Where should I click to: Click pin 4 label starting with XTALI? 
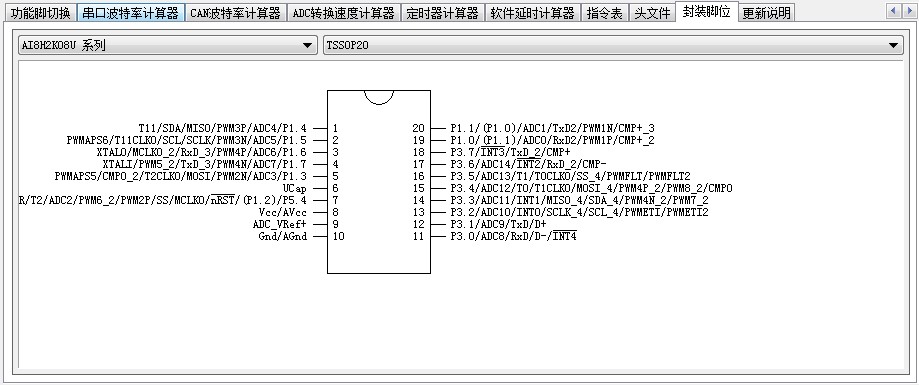[205, 164]
